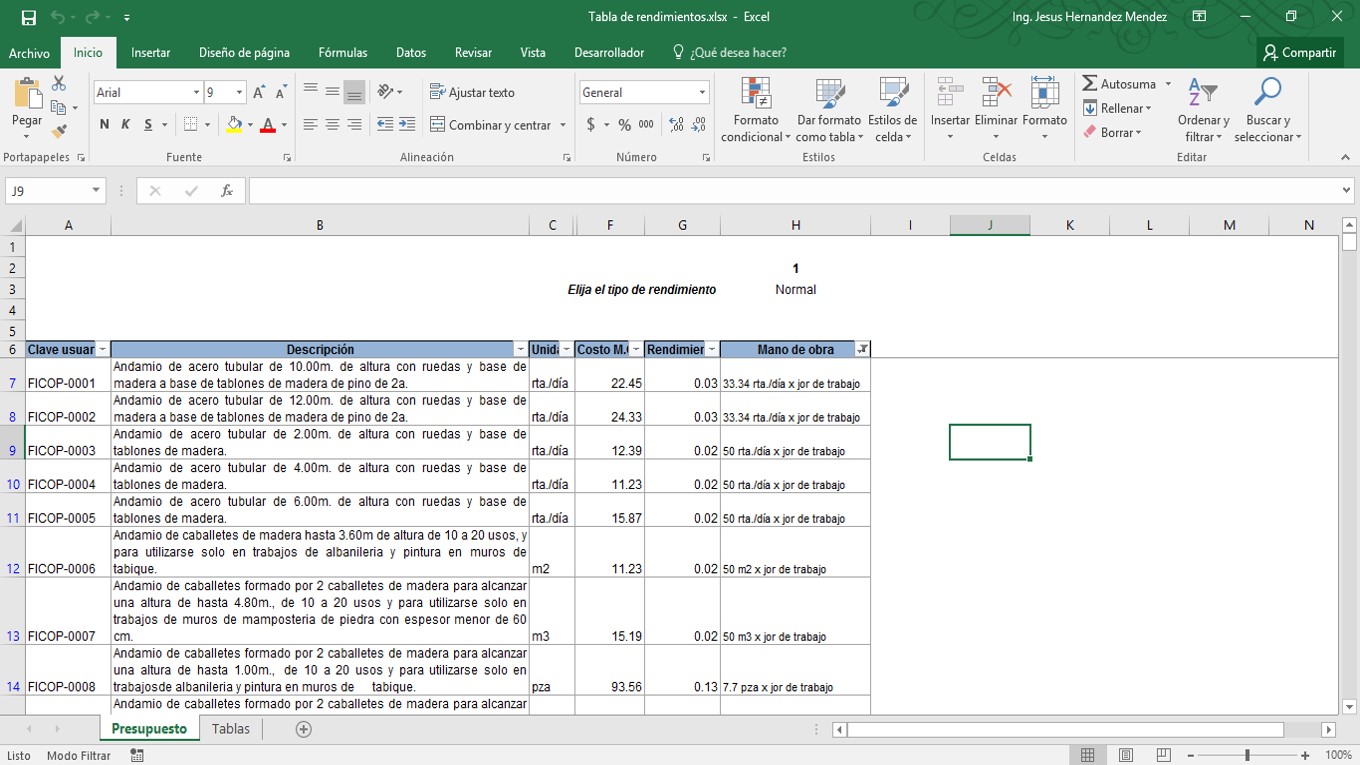Open Formato condicional menu

tap(756, 109)
